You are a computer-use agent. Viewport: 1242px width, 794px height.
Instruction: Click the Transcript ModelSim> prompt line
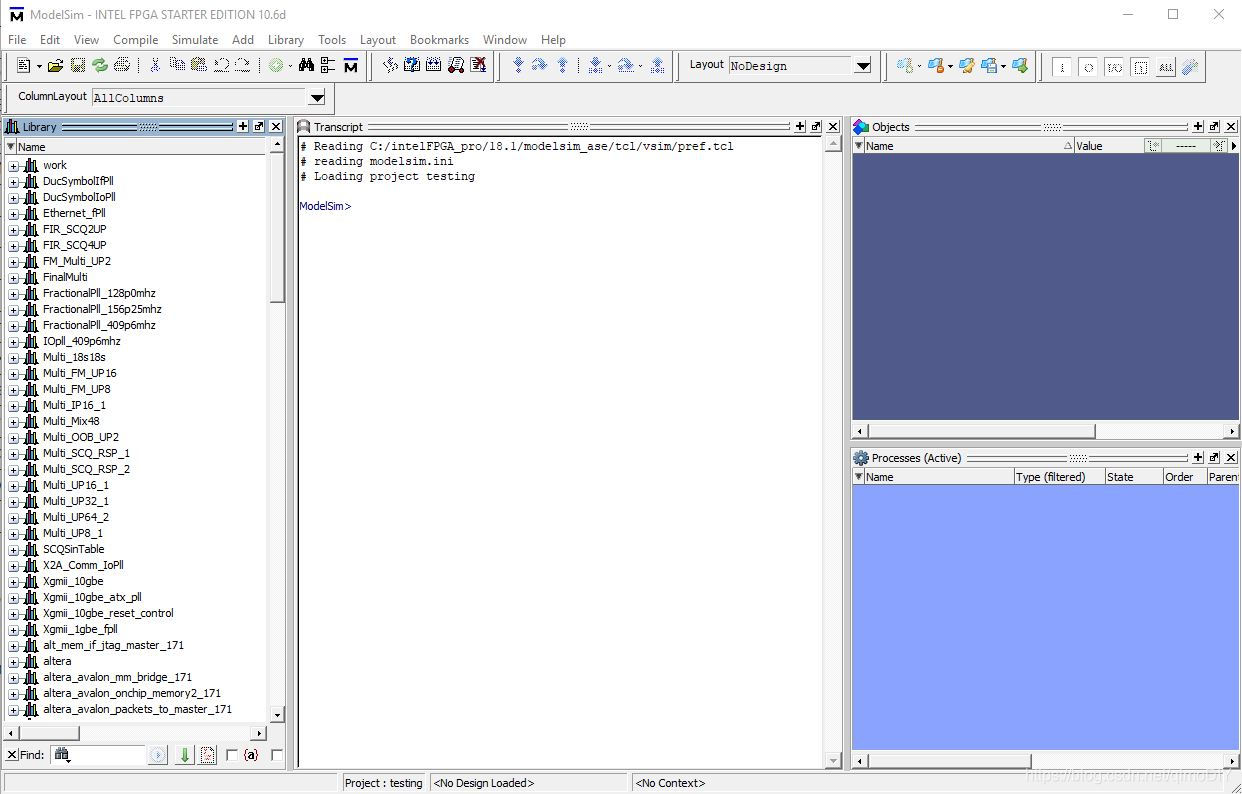click(x=325, y=206)
